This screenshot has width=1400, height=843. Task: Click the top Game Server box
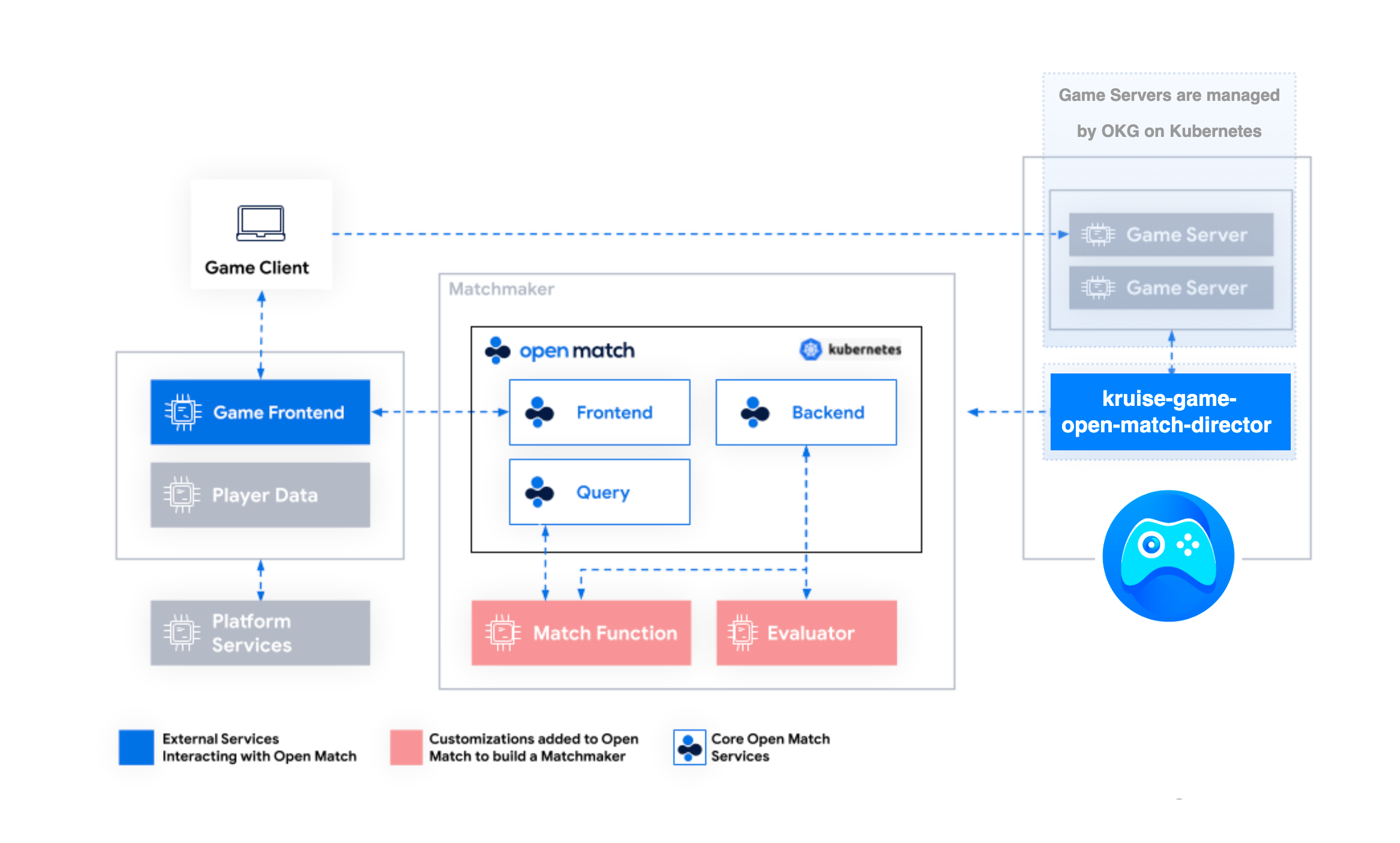(1171, 235)
